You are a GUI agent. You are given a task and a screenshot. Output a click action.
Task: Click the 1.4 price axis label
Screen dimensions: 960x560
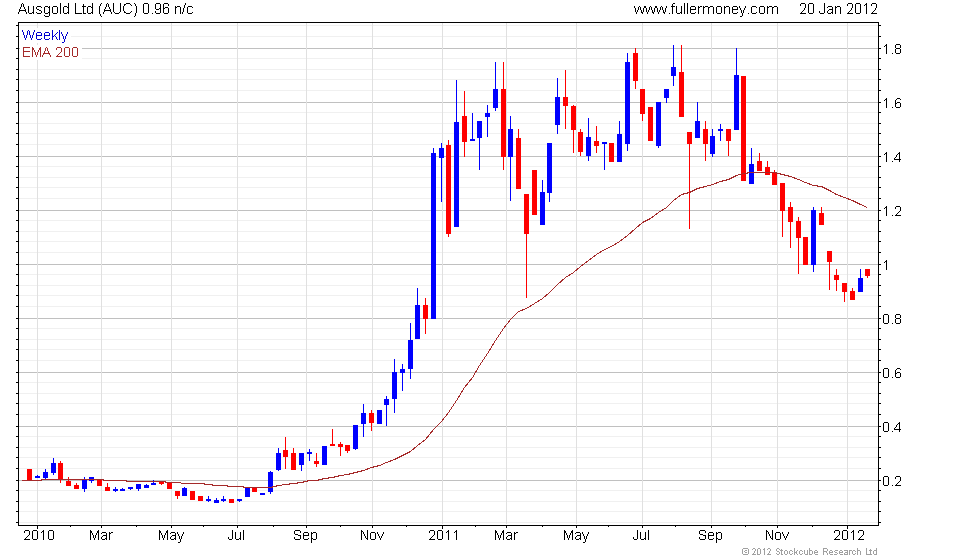[x=892, y=157]
